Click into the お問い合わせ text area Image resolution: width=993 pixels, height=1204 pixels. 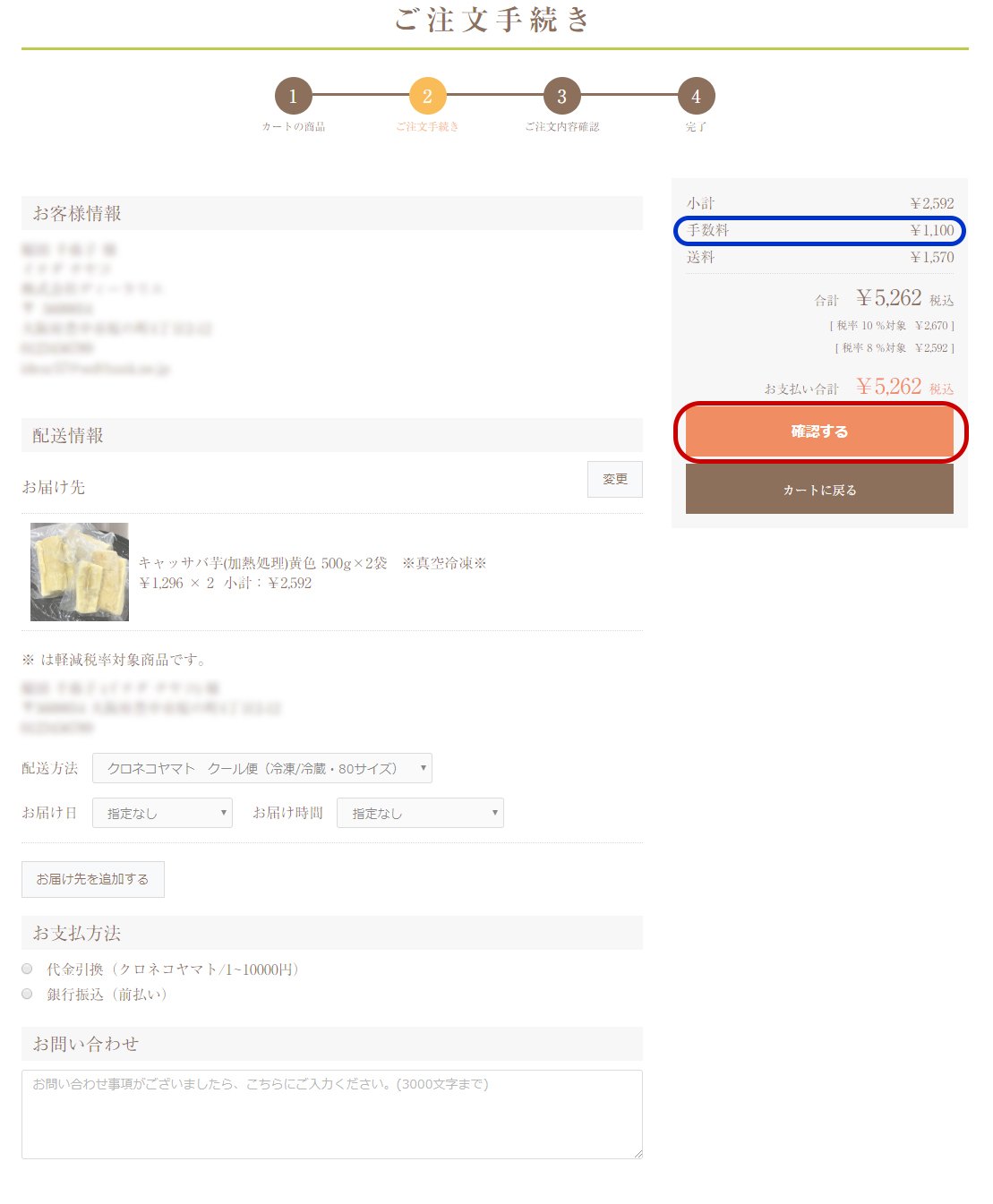click(332, 1114)
